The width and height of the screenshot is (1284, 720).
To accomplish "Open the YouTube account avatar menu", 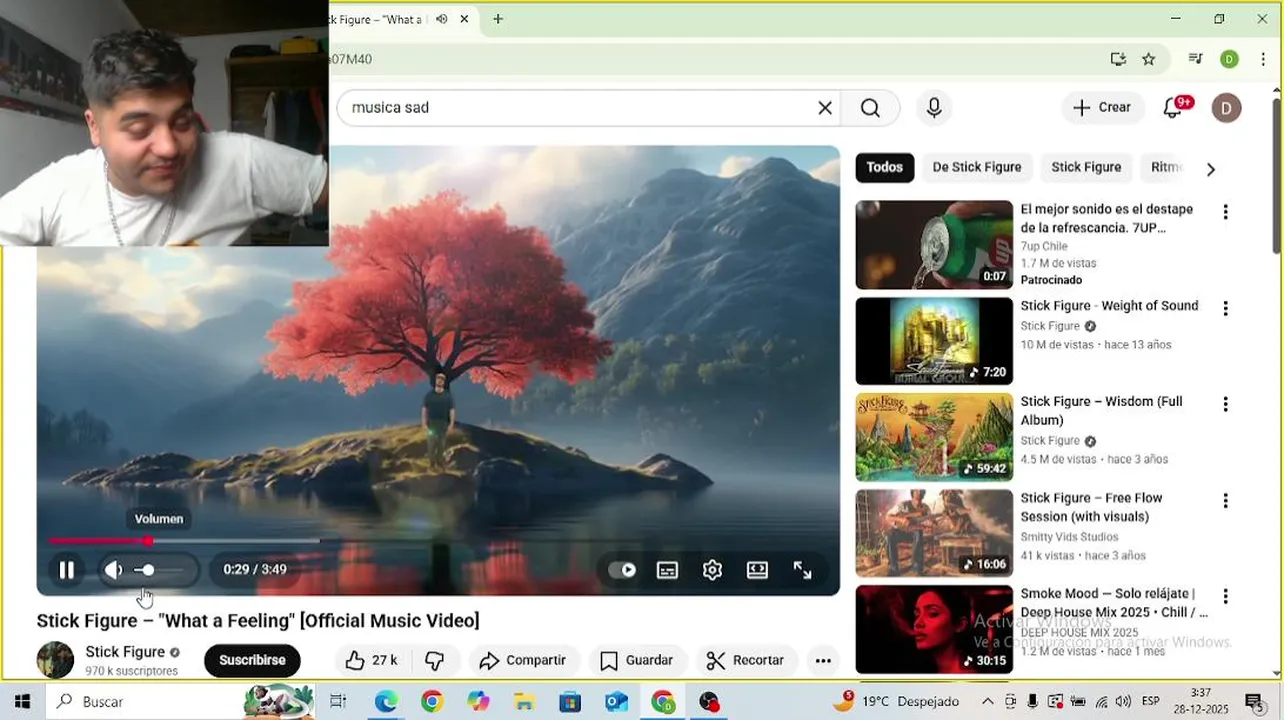I will click(1226, 108).
